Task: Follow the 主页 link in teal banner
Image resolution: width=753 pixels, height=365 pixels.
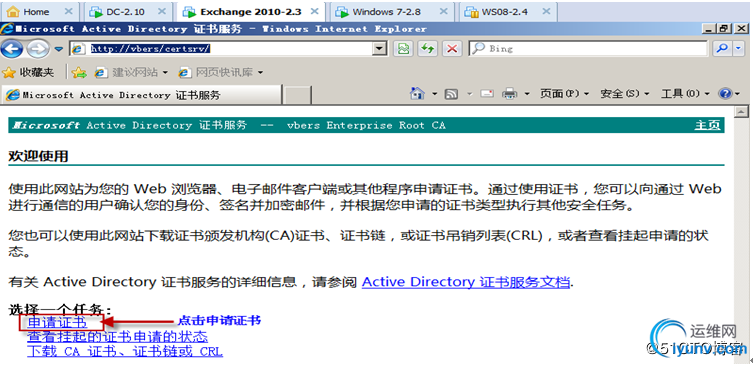Action: coord(707,126)
